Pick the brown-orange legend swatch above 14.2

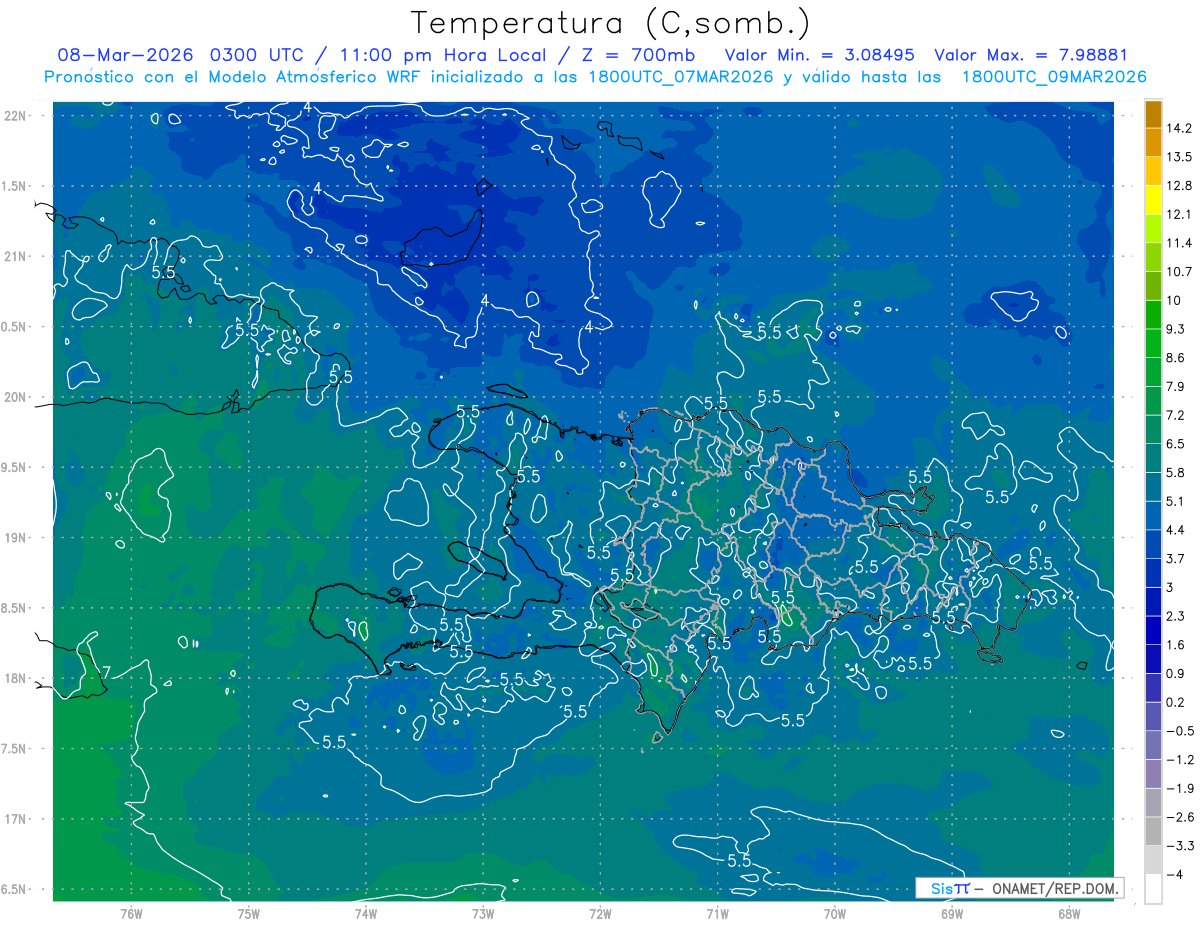coord(1153,115)
